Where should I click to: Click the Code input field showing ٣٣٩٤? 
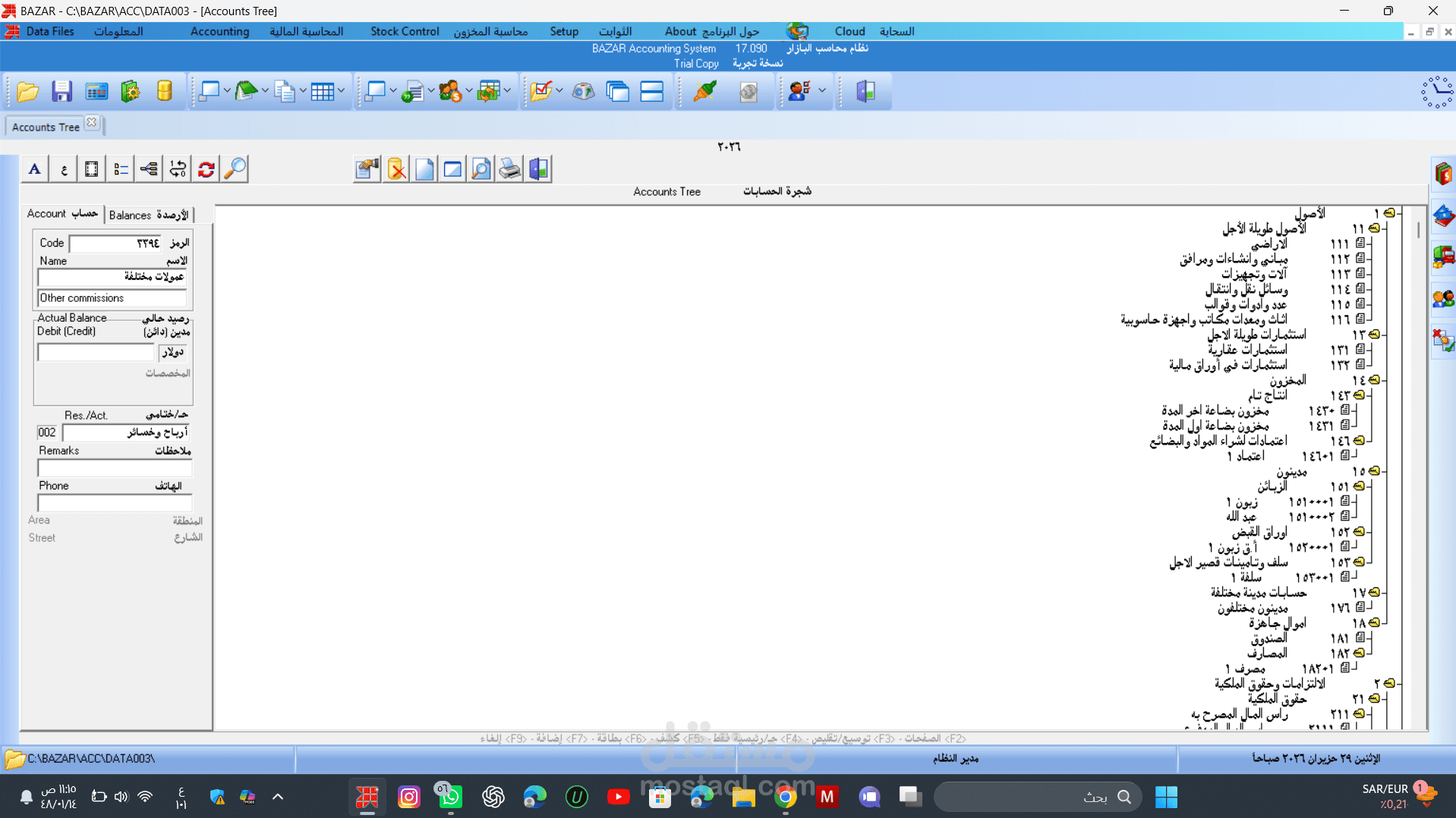(x=116, y=243)
